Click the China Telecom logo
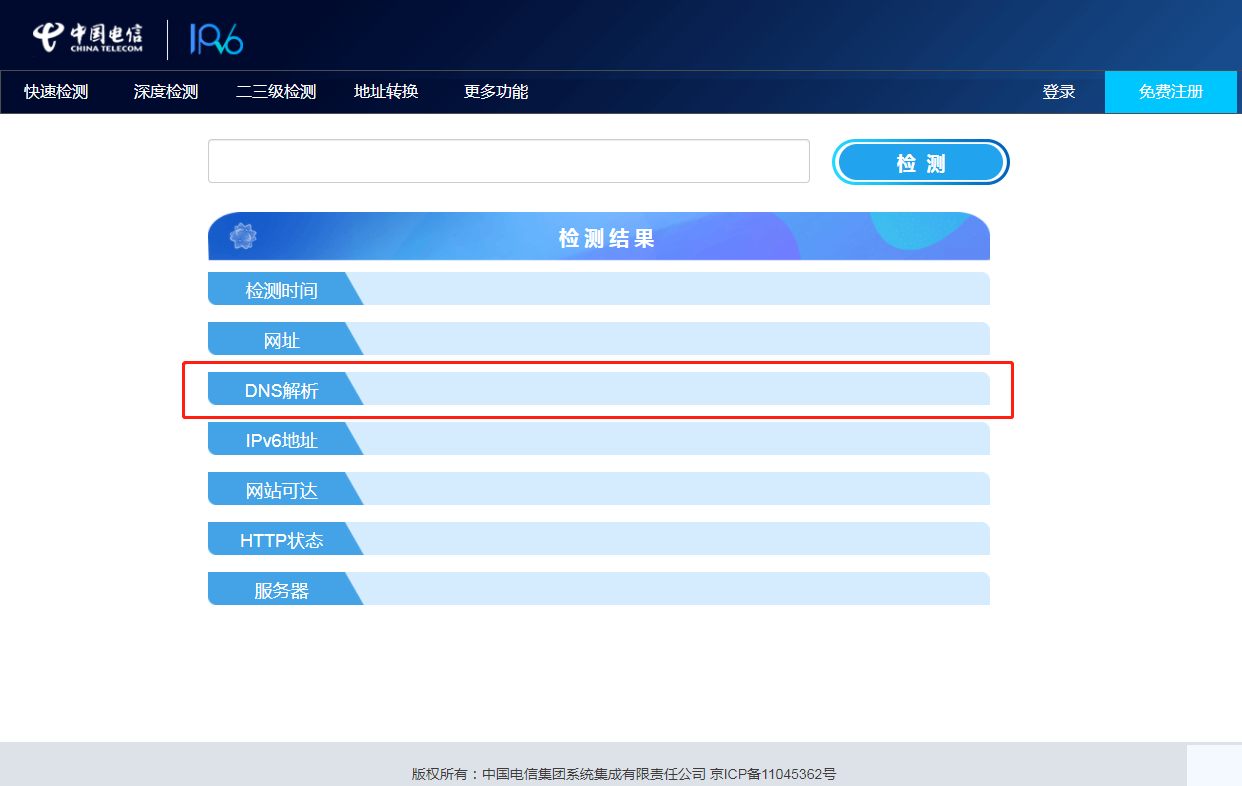Viewport: 1242px width, 786px height. (88, 37)
